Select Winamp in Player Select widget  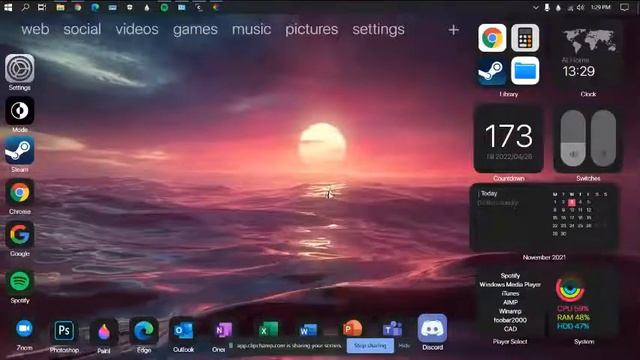510,311
